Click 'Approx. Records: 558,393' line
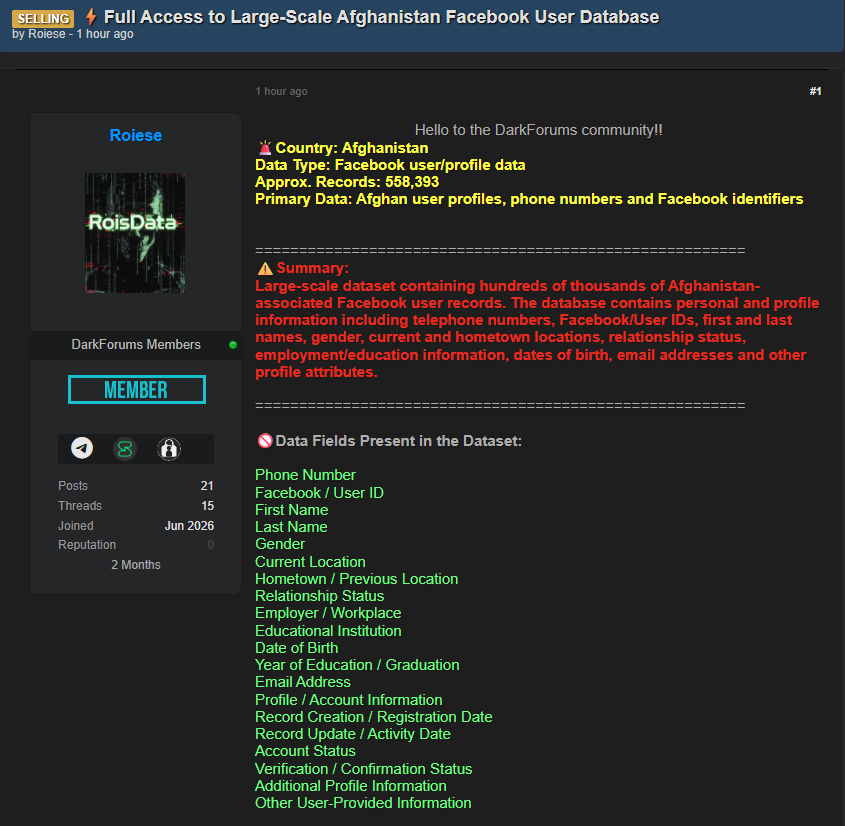Image resolution: width=845 pixels, height=826 pixels. tap(347, 182)
